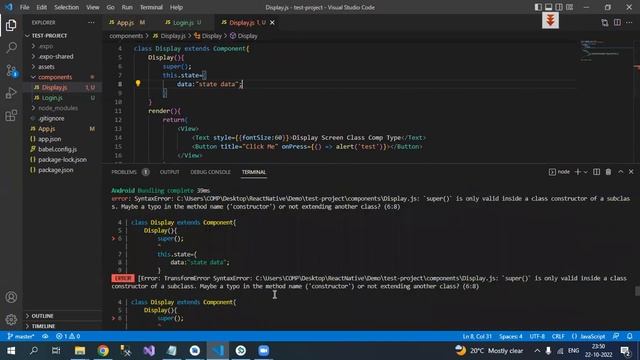
Task: Open the Terminal menu
Action: click(151, 7)
